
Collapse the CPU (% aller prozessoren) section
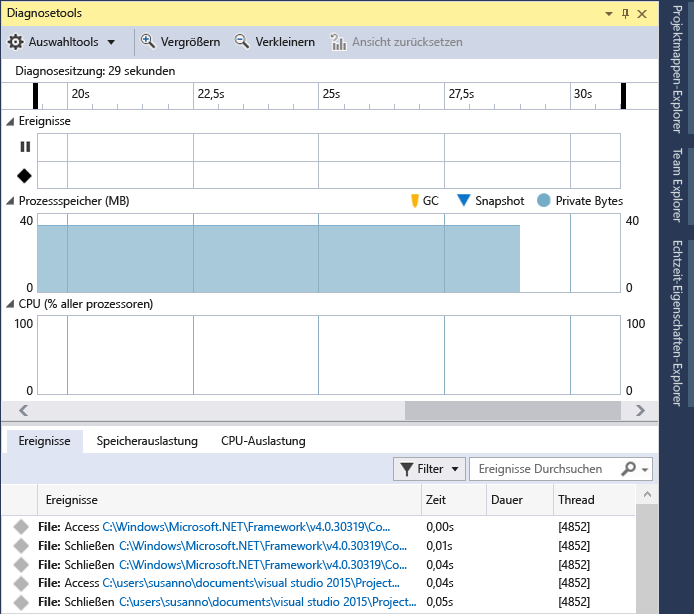pyautogui.click(x=10, y=304)
